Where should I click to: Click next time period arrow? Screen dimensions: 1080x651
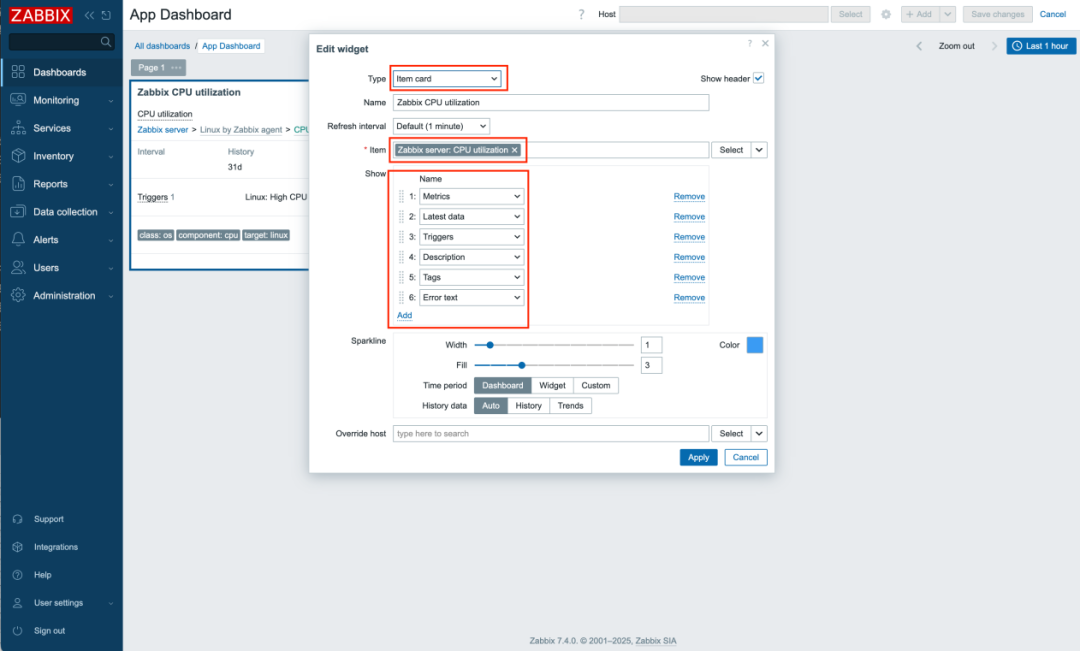click(994, 46)
